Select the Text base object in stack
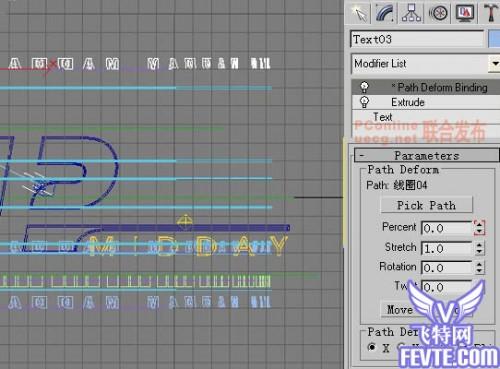 point(426,117)
